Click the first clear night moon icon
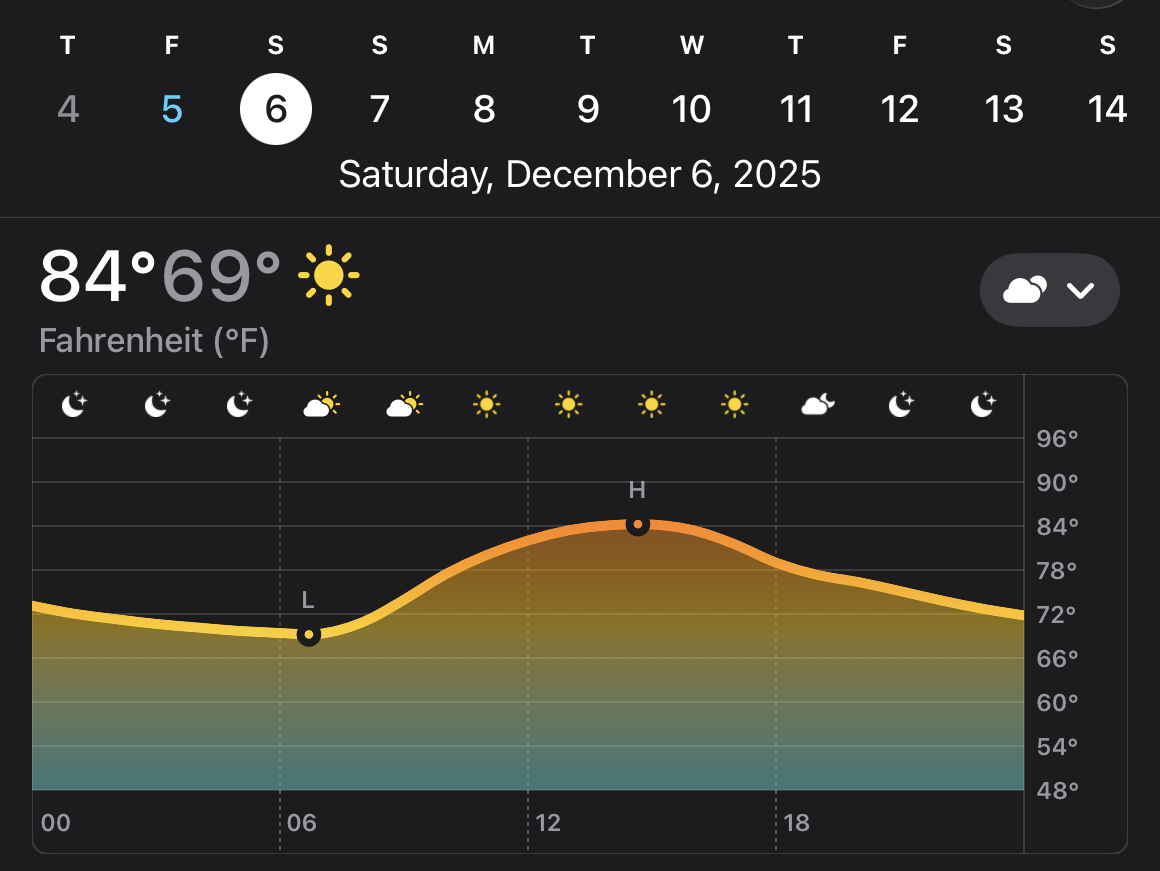This screenshot has width=1160, height=871. click(x=74, y=405)
